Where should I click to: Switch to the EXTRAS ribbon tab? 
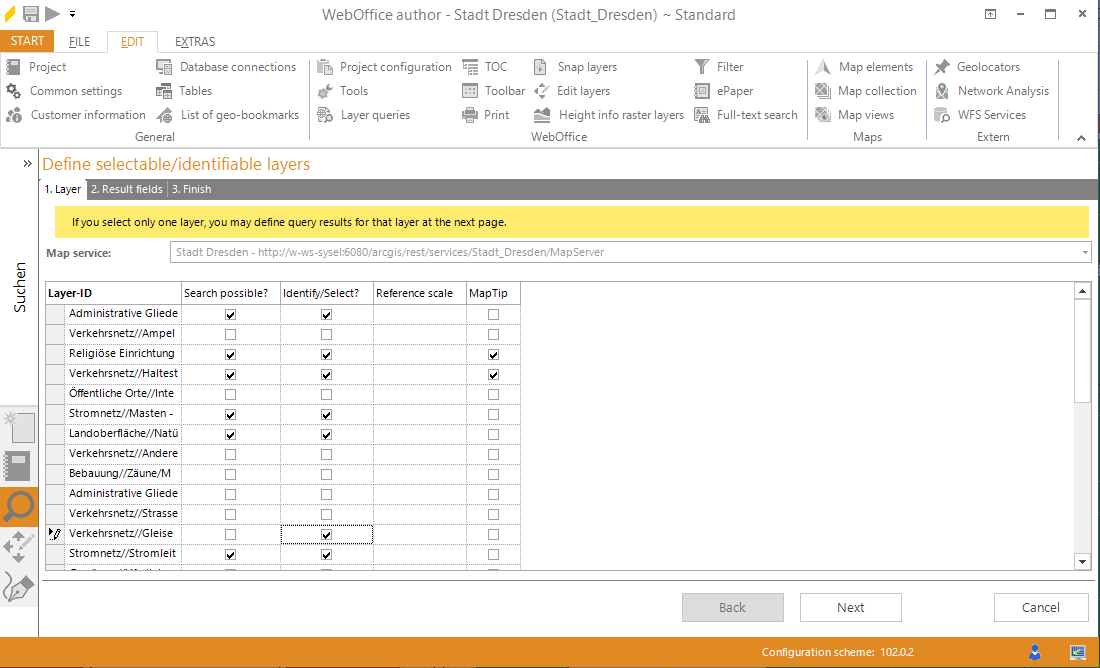194,41
